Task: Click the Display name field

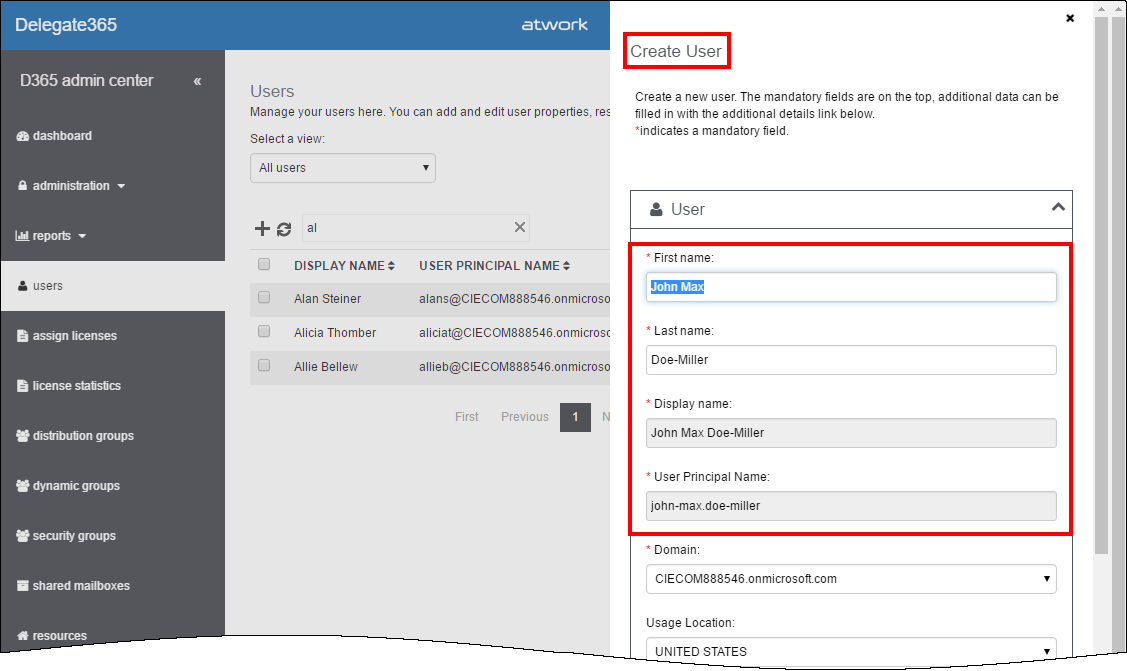Action: tap(851, 433)
